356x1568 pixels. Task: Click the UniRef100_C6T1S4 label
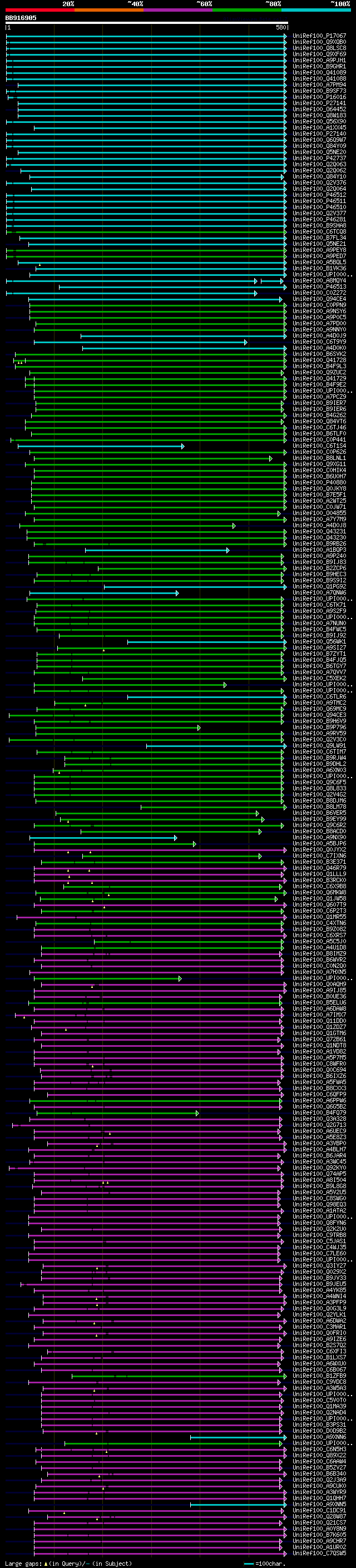[x=319, y=446]
